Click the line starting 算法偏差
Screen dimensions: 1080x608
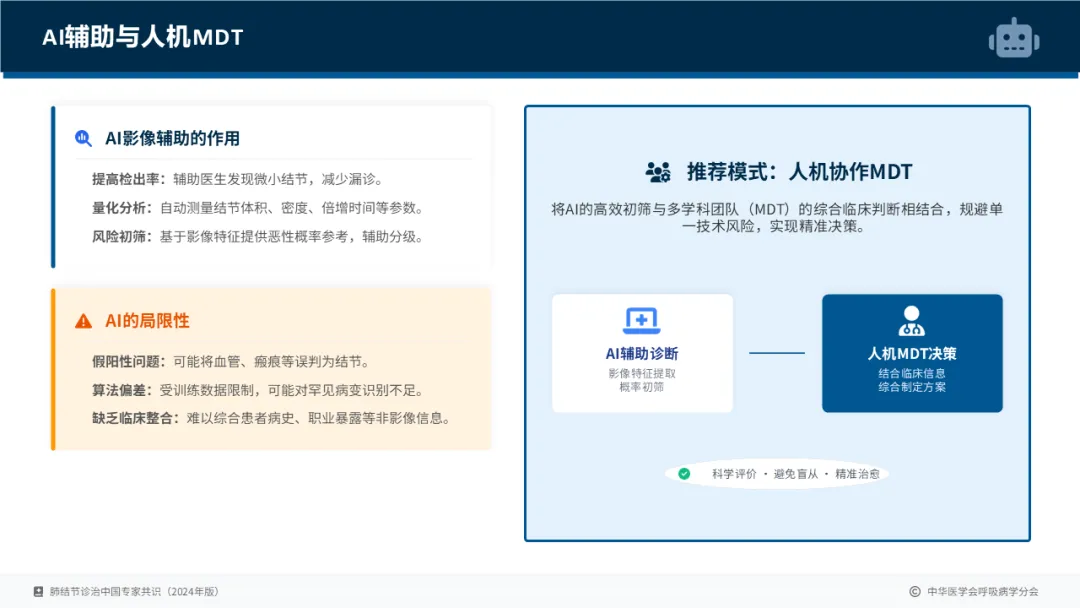(x=258, y=390)
